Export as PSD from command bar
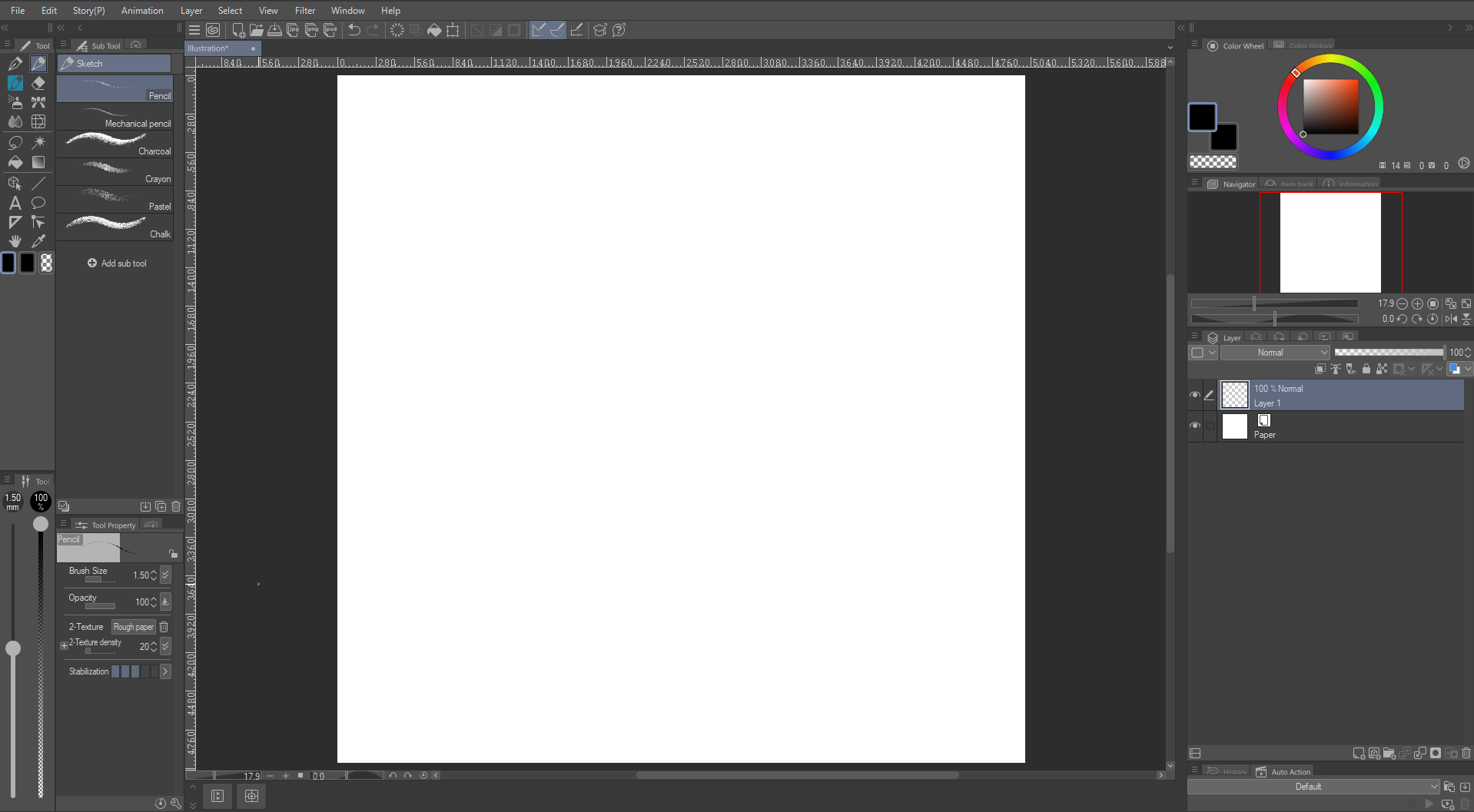The height and width of the screenshot is (812, 1474). pos(330,30)
